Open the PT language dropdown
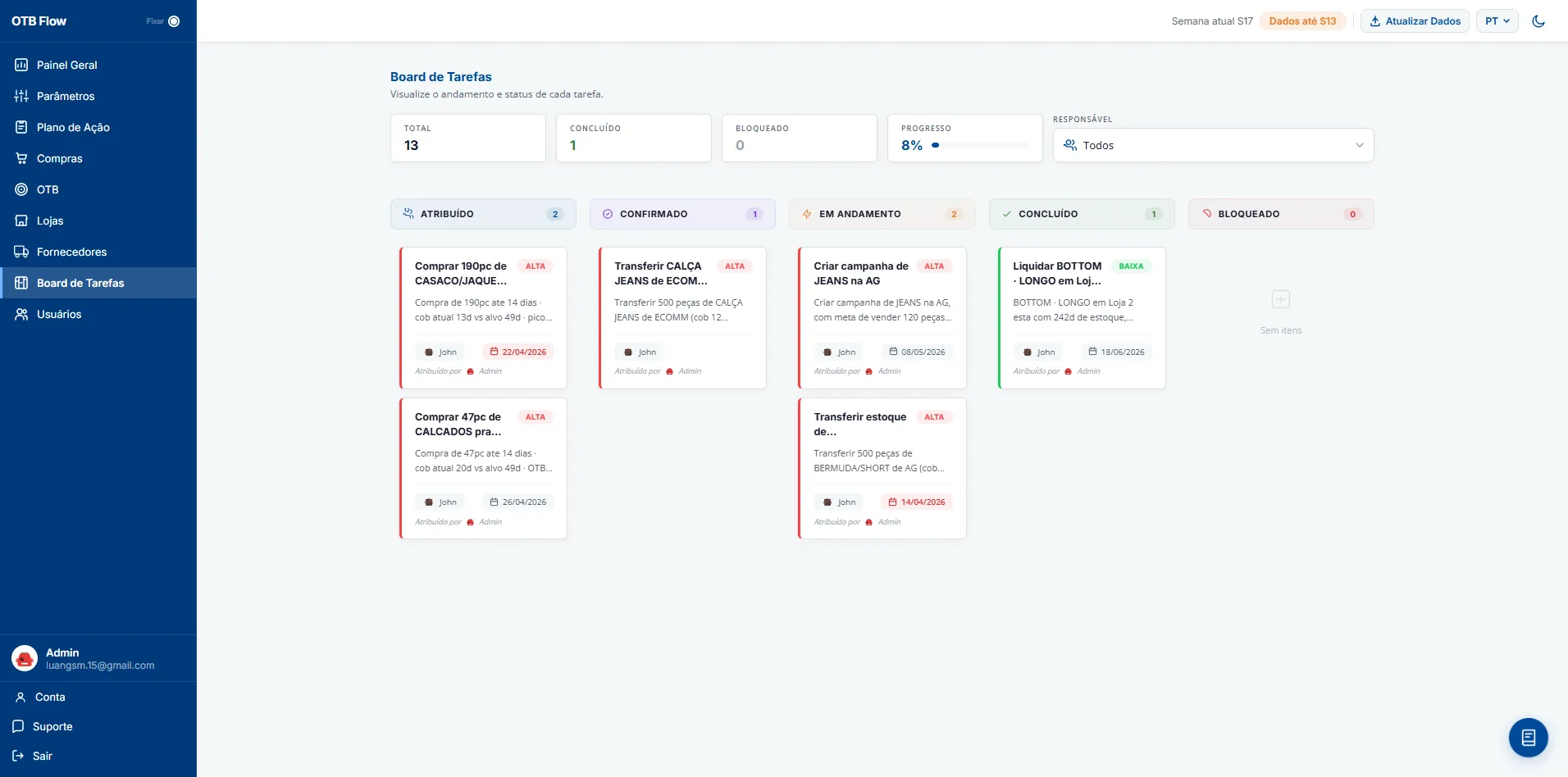Image resolution: width=1568 pixels, height=777 pixels. (x=1497, y=21)
